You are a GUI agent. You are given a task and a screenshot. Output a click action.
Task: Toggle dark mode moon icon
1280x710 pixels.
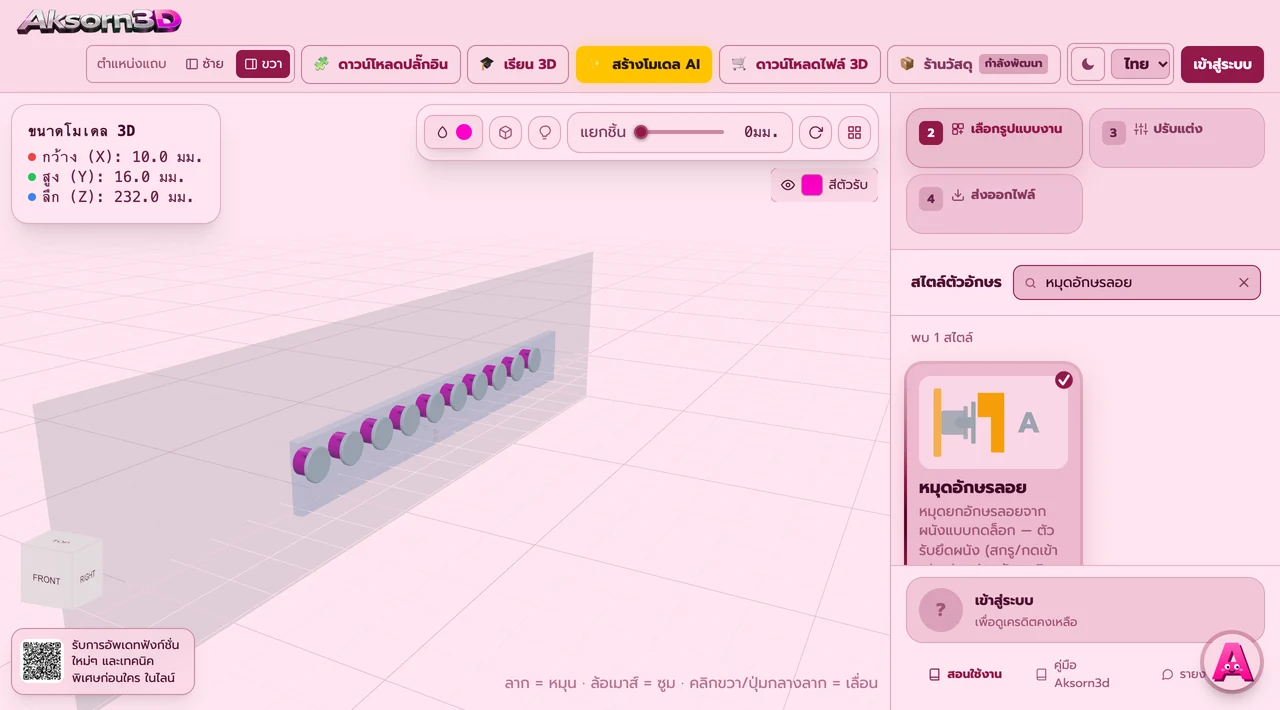tap(1088, 64)
